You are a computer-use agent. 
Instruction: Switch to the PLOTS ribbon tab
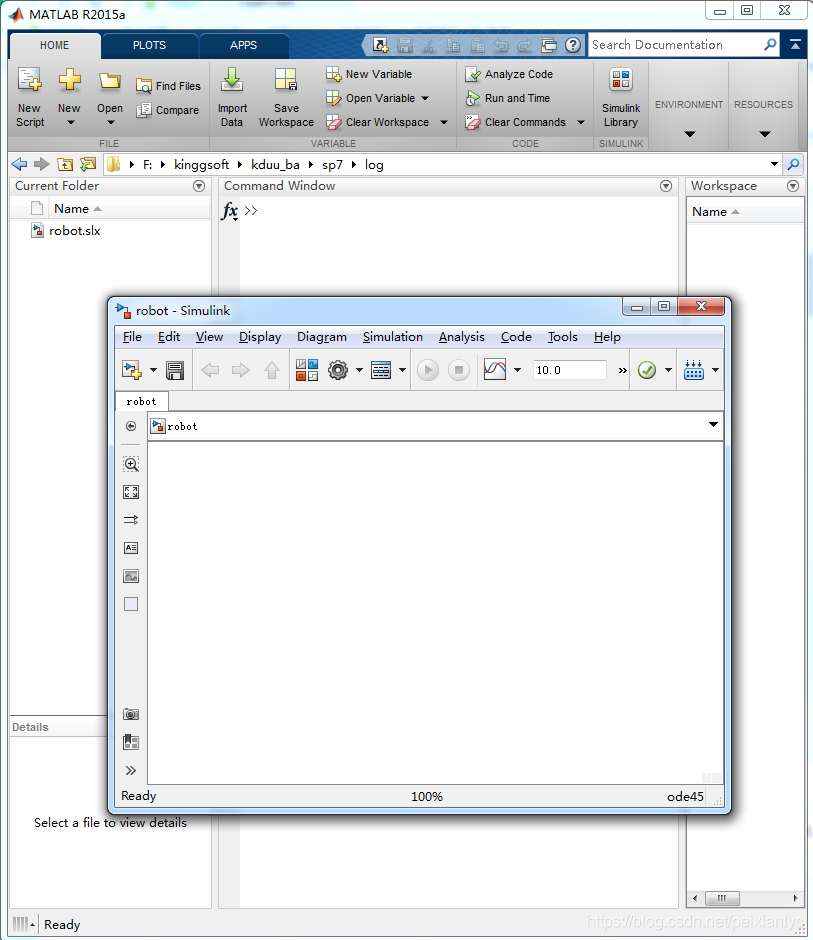click(149, 45)
